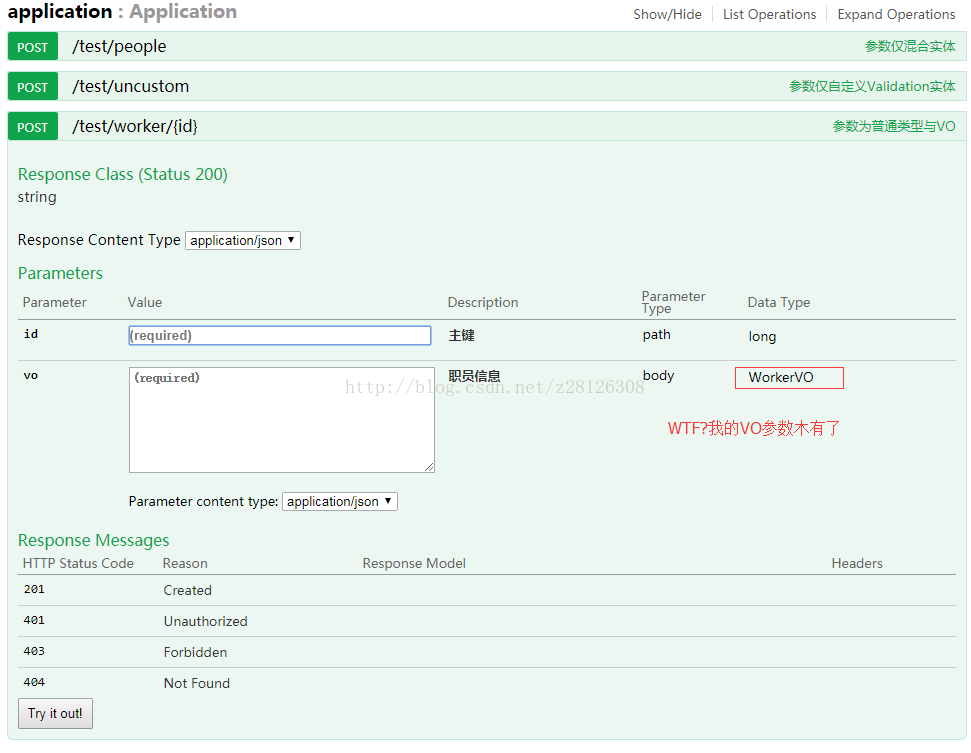971x753 pixels.
Task: Expand the /test/people endpoint path
Action: pos(119,46)
